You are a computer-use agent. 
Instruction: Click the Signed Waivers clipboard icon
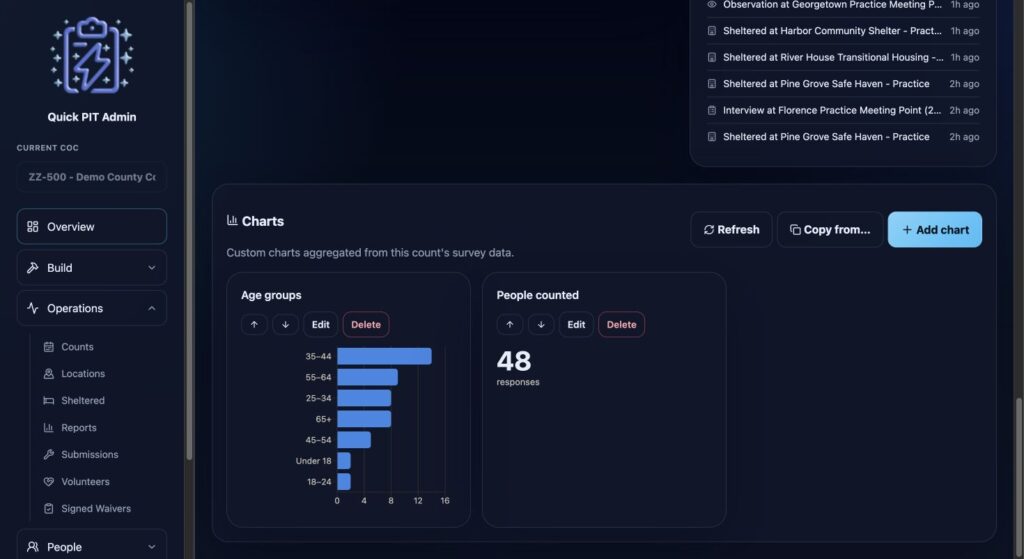48,508
